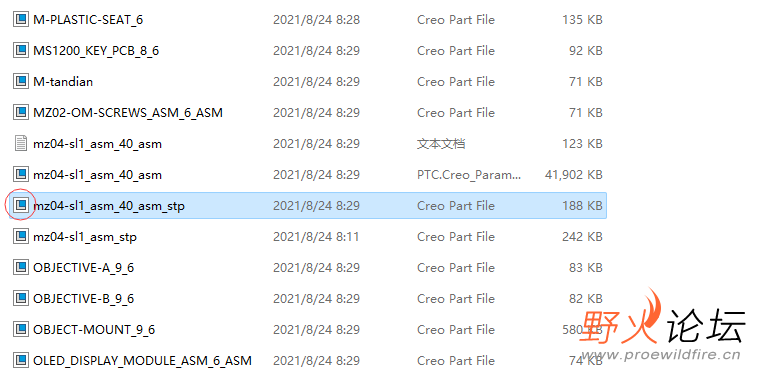Screen dimensions: 765x371
Task: Select the mz04-sl1_asm_stp file icon
Action: coord(20,237)
